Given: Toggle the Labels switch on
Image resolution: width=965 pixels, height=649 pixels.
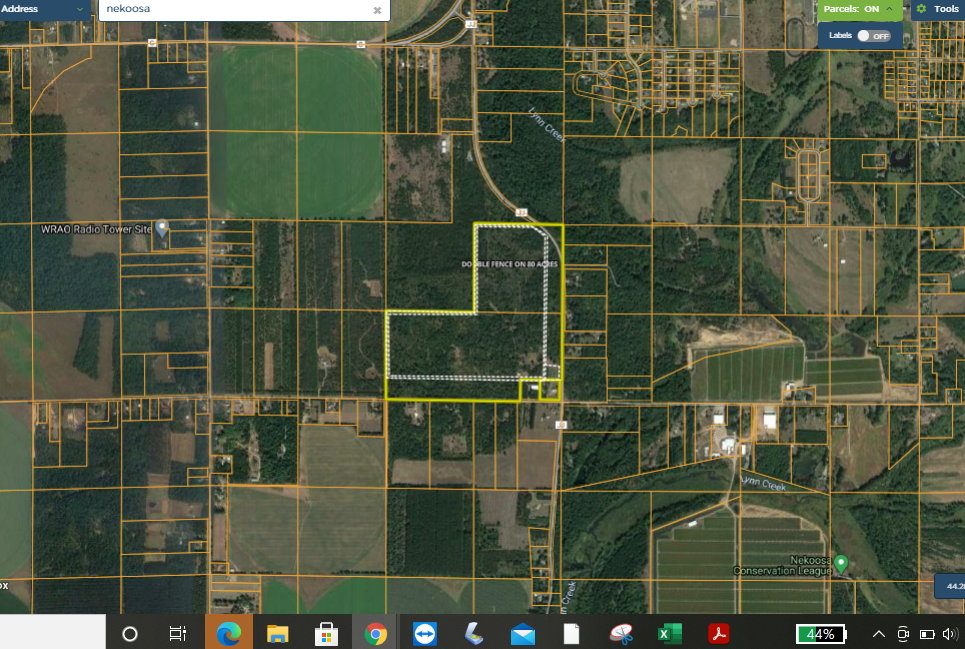Looking at the screenshot, I should point(873,35).
